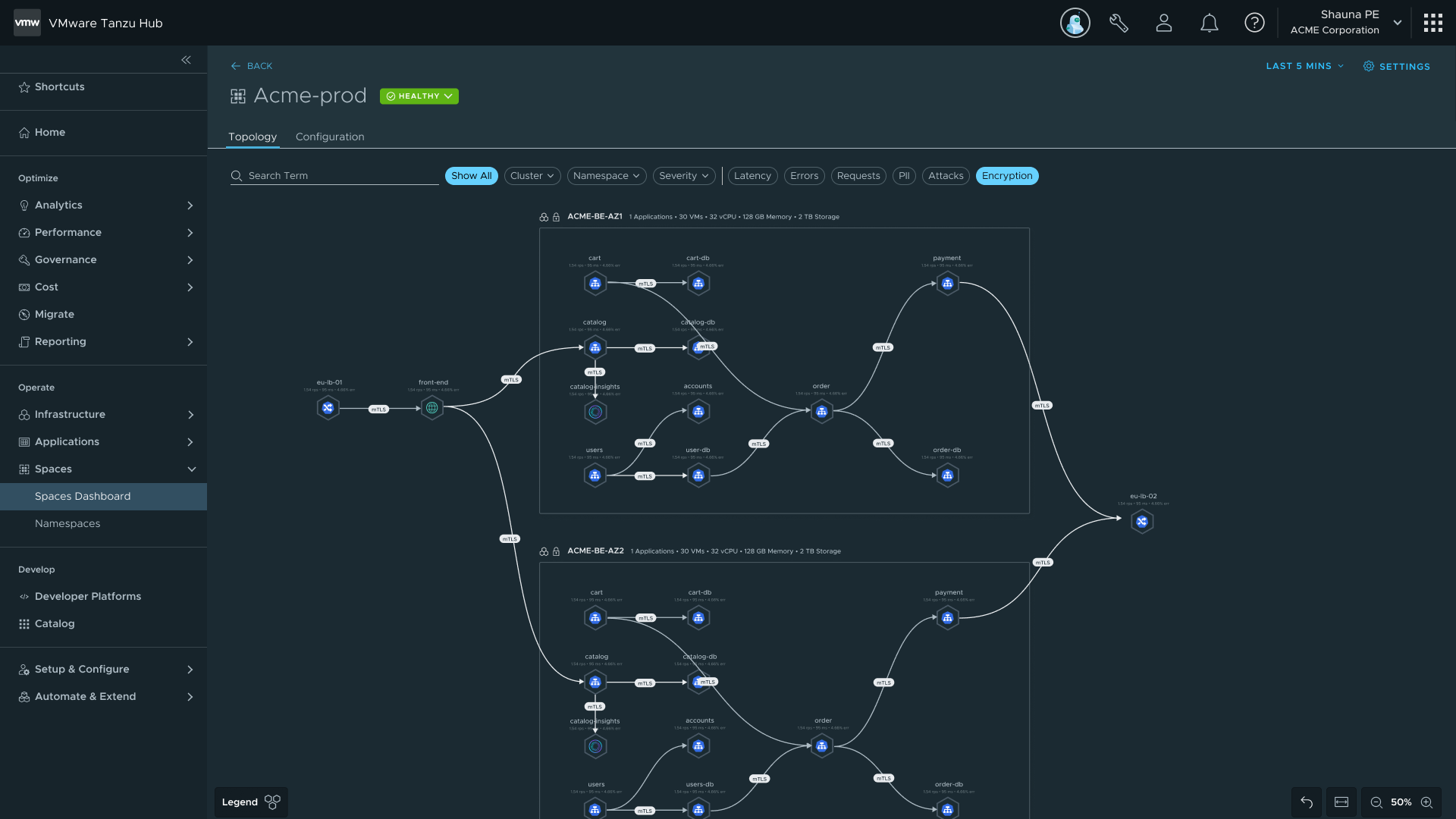Screen dimensions: 1456x819
Task: Toggle the PII overlay filter
Action: click(x=904, y=176)
